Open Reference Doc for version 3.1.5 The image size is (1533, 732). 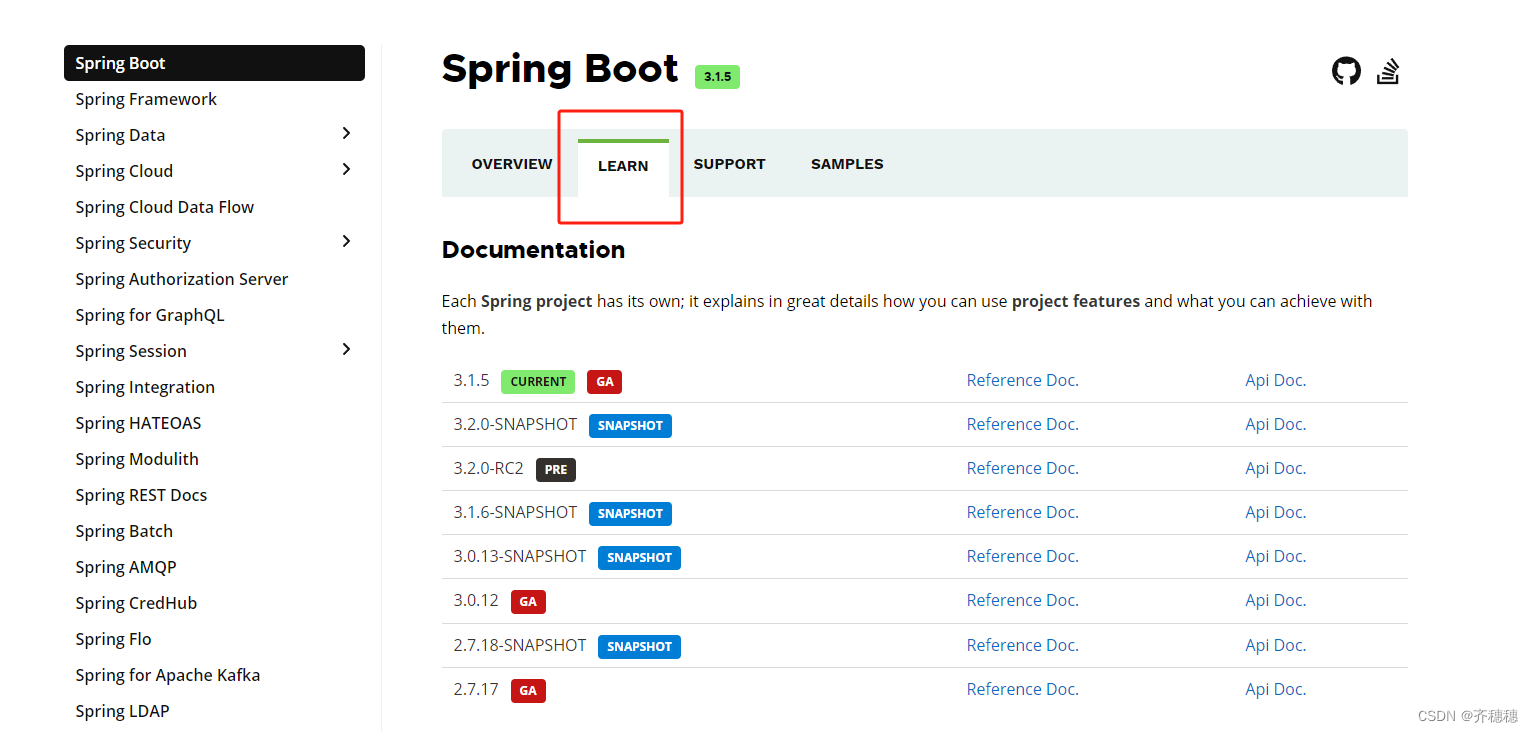coord(1022,380)
